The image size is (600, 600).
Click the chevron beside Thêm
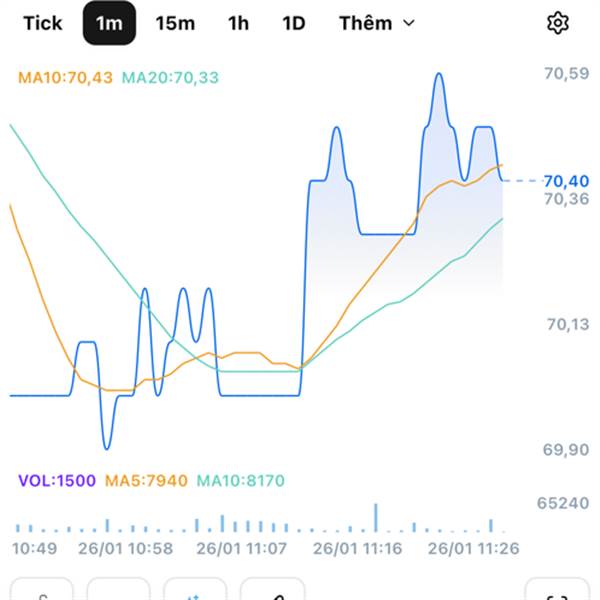[408, 23]
